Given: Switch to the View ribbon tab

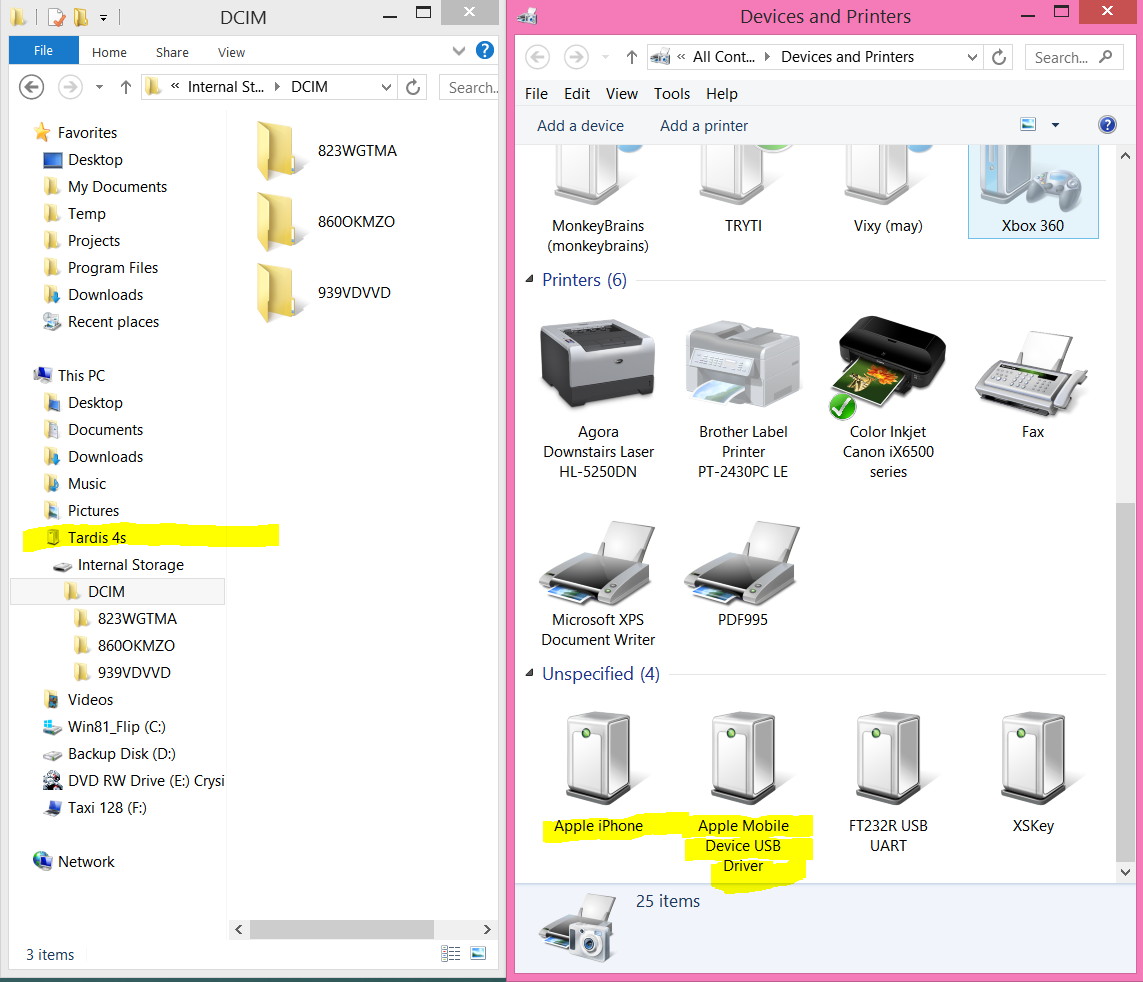Looking at the screenshot, I should tap(231, 52).
